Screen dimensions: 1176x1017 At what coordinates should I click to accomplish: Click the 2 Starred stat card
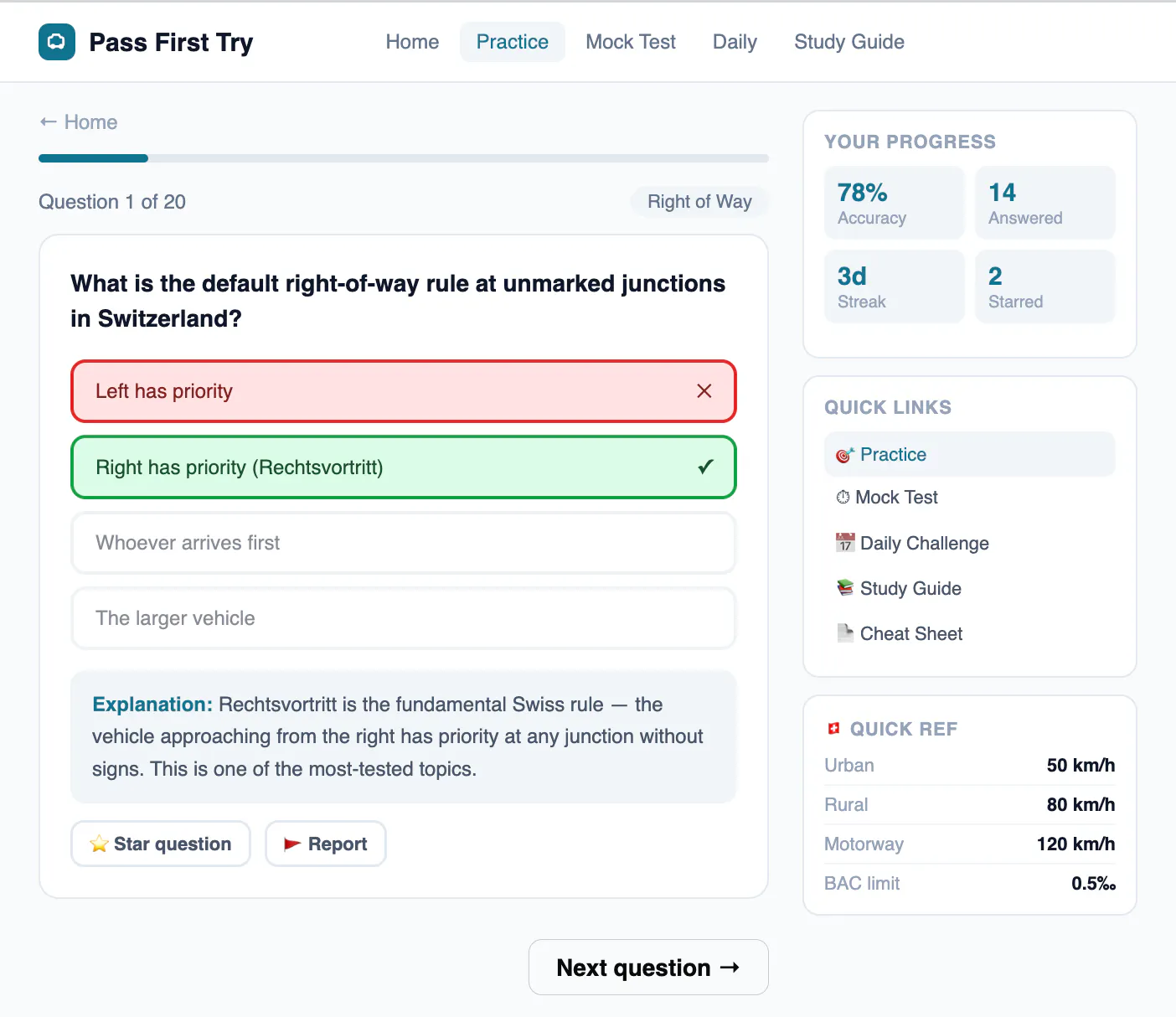[1045, 287]
